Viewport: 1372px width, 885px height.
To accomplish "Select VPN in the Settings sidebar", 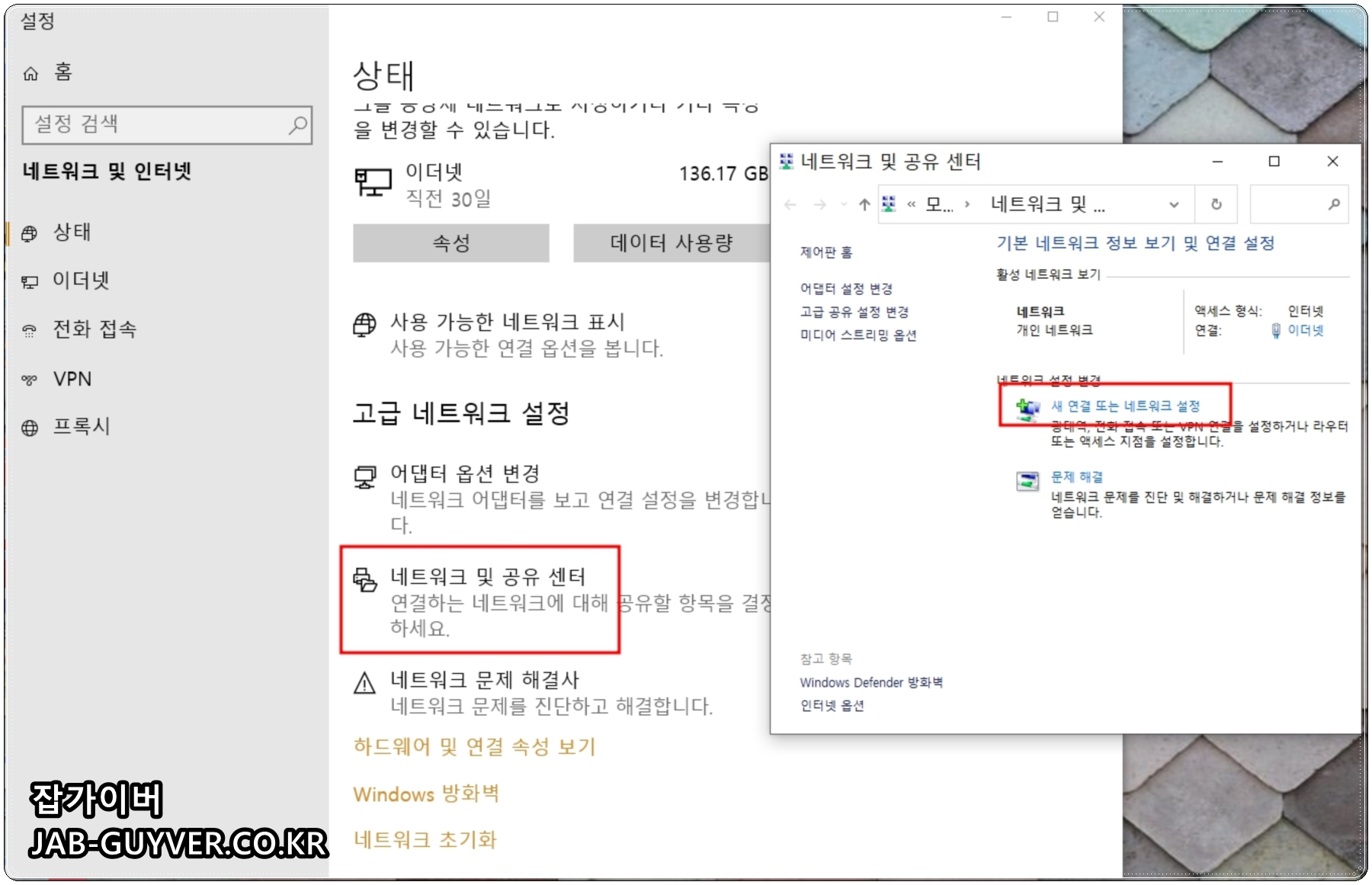I will [72, 379].
